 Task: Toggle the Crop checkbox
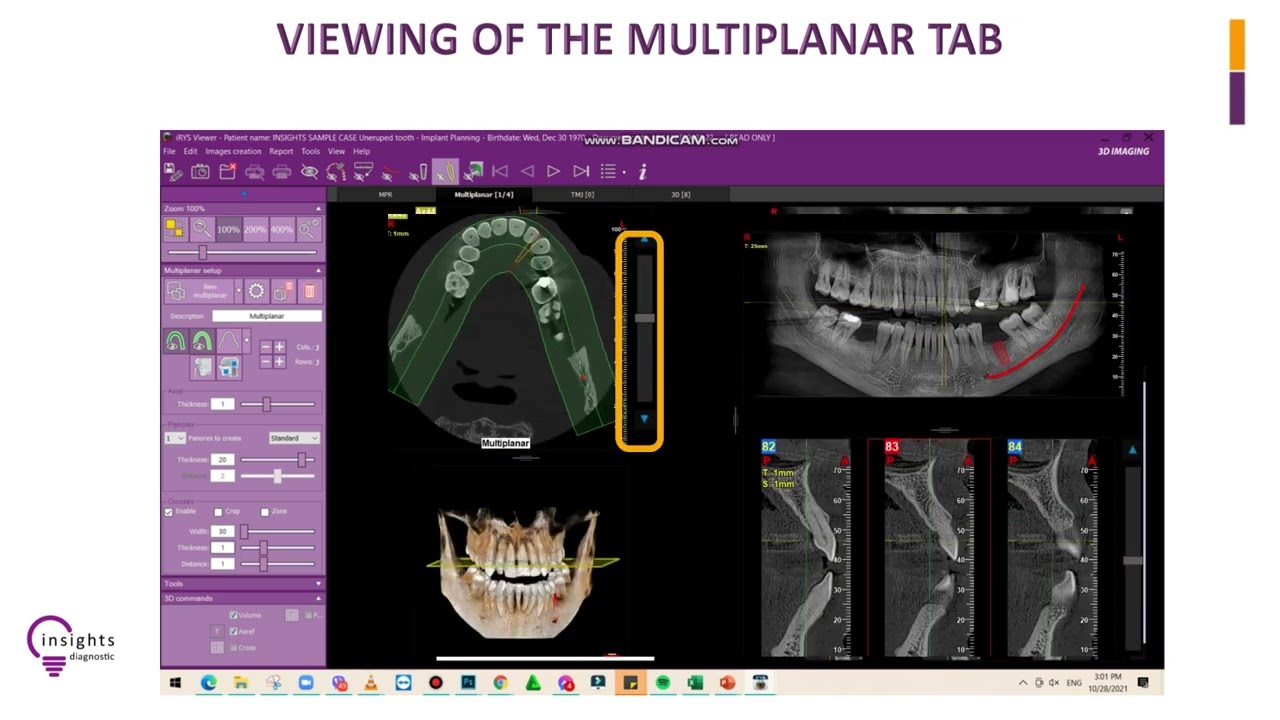tap(218, 512)
